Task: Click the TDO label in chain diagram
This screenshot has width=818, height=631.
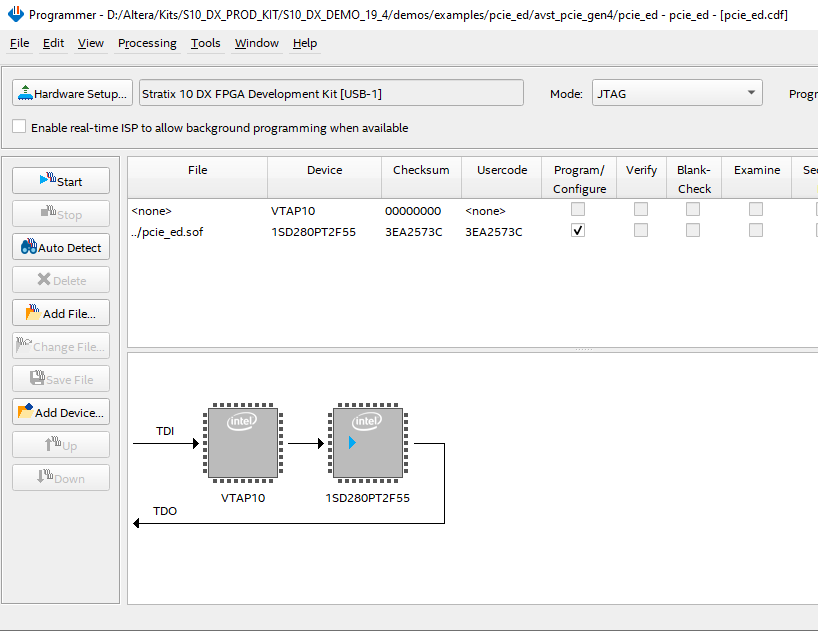Action: point(165,511)
